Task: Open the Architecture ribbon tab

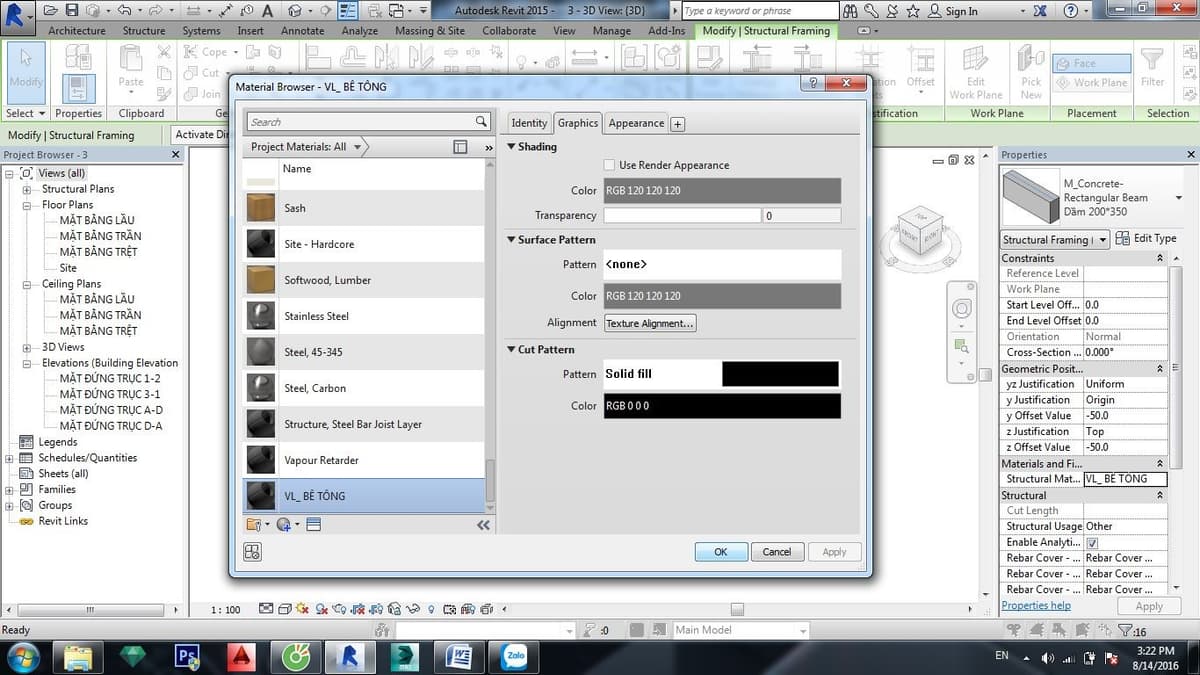Action: (77, 31)
